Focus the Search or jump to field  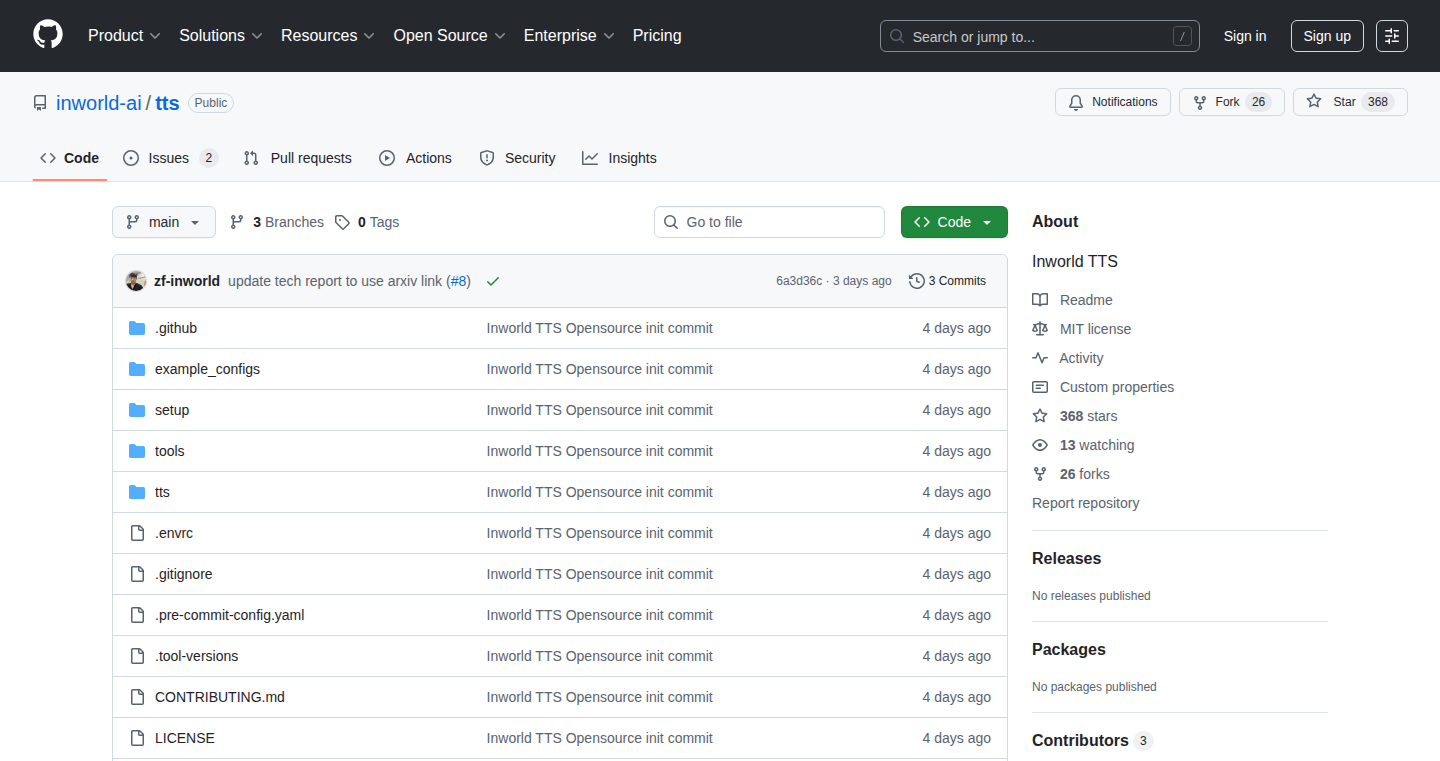1040,36
